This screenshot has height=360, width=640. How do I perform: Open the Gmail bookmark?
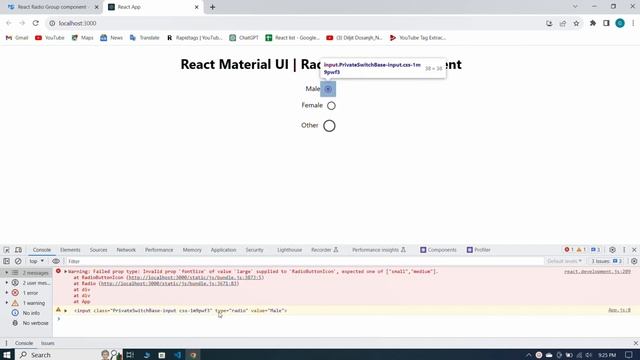17,38
